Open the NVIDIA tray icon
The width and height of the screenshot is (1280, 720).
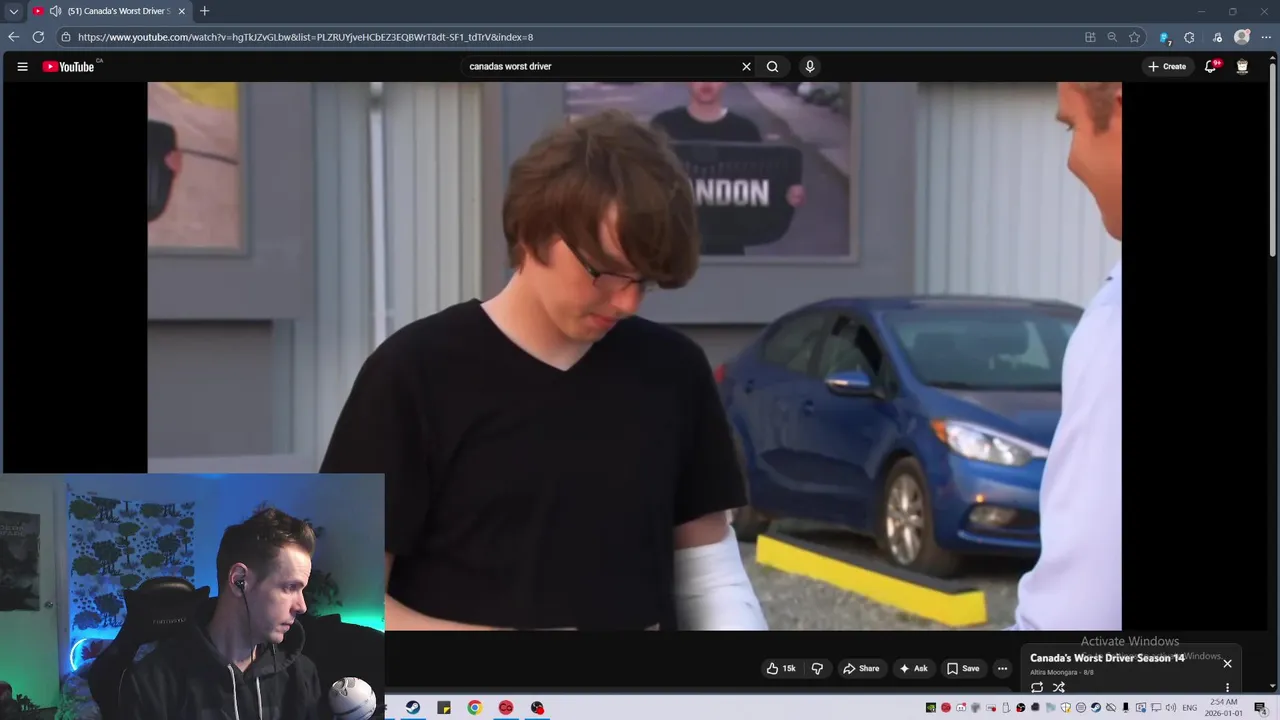(930, 708)
